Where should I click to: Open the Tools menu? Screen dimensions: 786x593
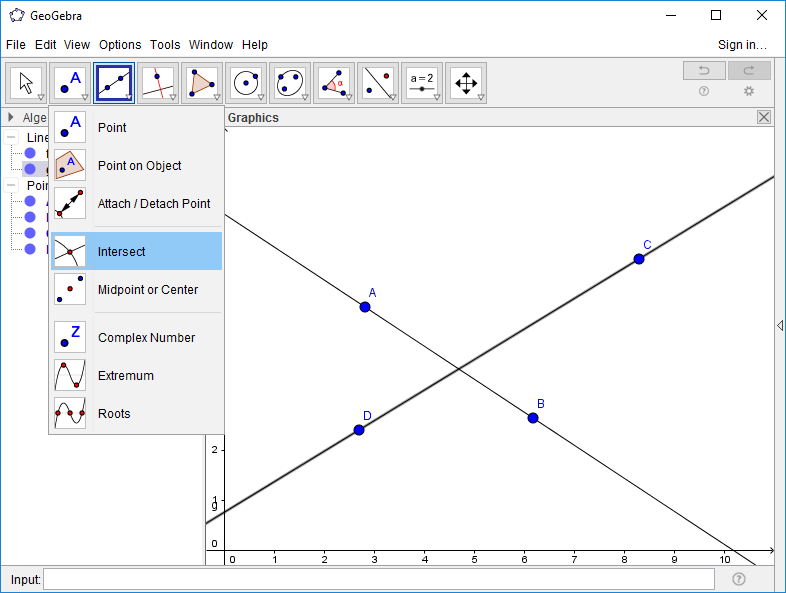165,45
